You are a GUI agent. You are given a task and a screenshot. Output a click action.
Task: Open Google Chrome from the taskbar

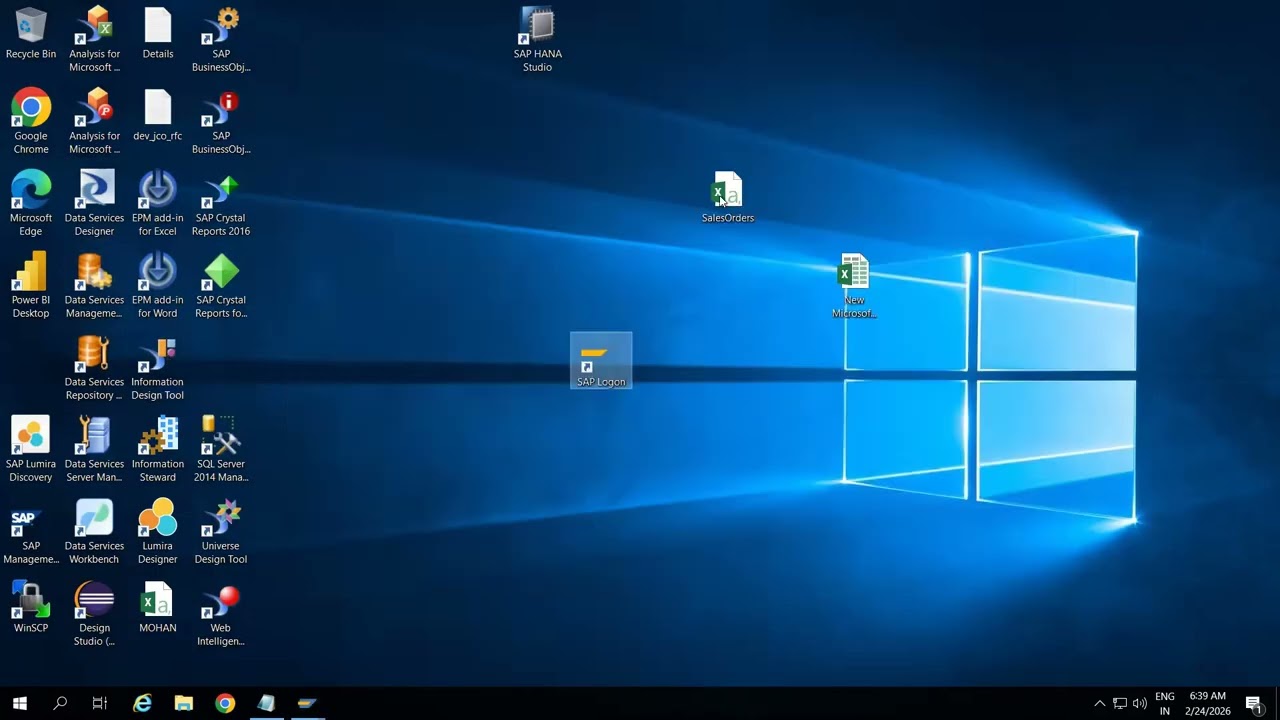225,703
